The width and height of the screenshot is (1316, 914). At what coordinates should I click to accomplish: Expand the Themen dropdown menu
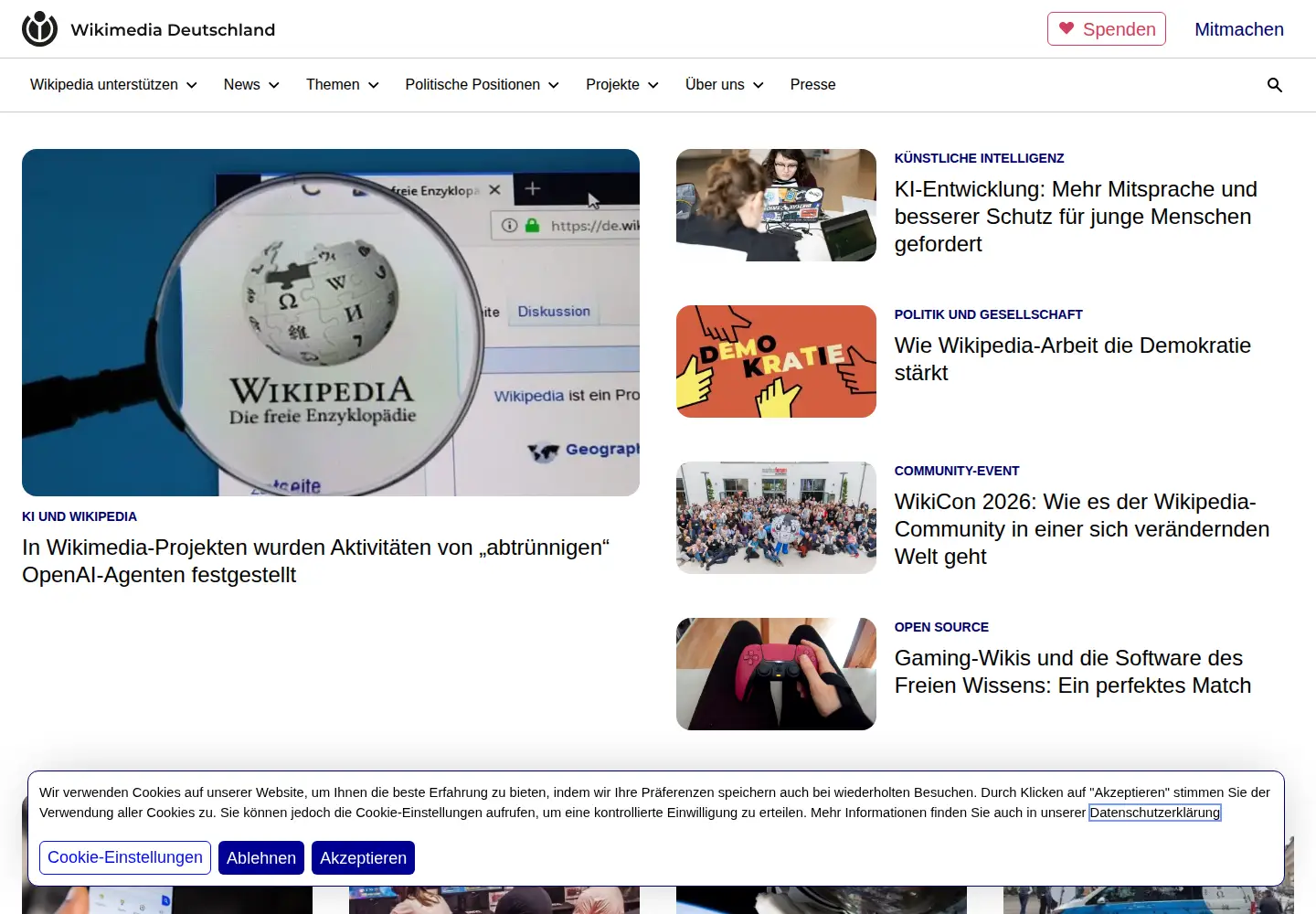click(x=343, y=85)
